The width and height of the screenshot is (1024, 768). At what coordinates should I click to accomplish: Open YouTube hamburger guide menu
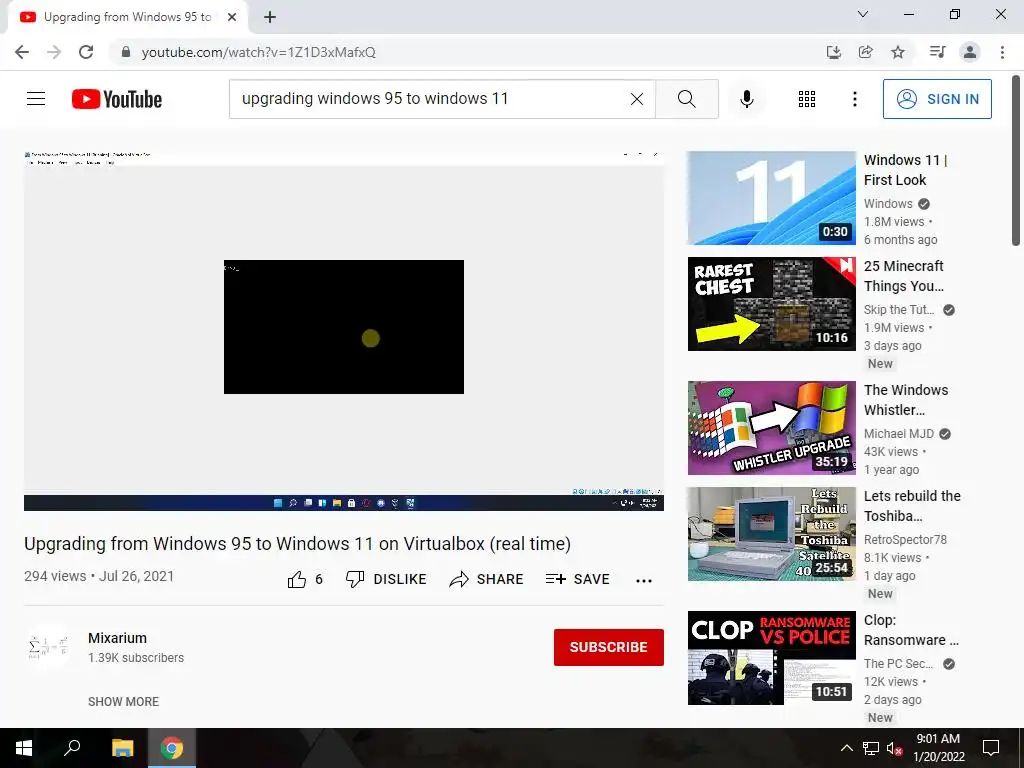pos(36,99)
